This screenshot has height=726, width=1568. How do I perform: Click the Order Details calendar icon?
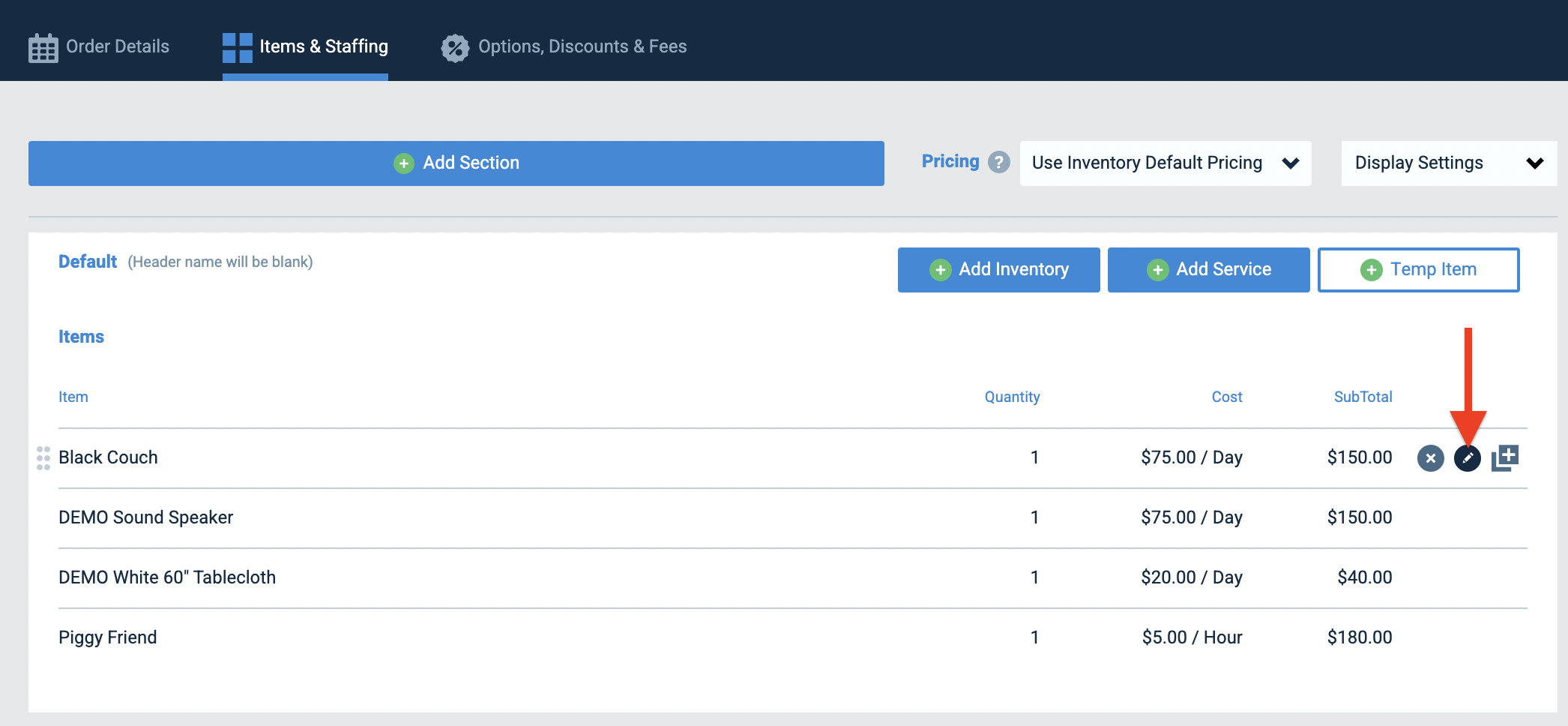[43, 48]
